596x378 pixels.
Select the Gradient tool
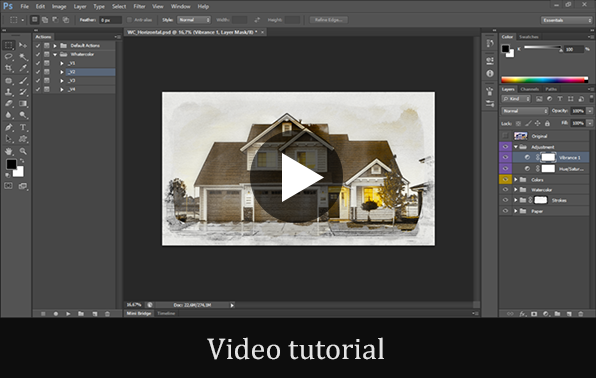[23, 103]
